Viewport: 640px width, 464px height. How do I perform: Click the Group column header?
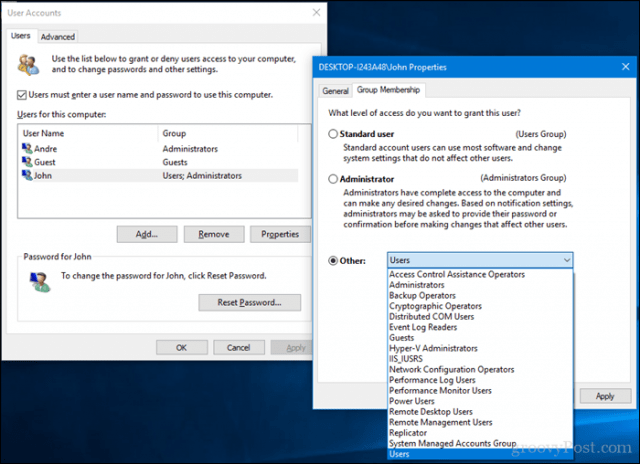pyautogui.click(x=228, y=133)
